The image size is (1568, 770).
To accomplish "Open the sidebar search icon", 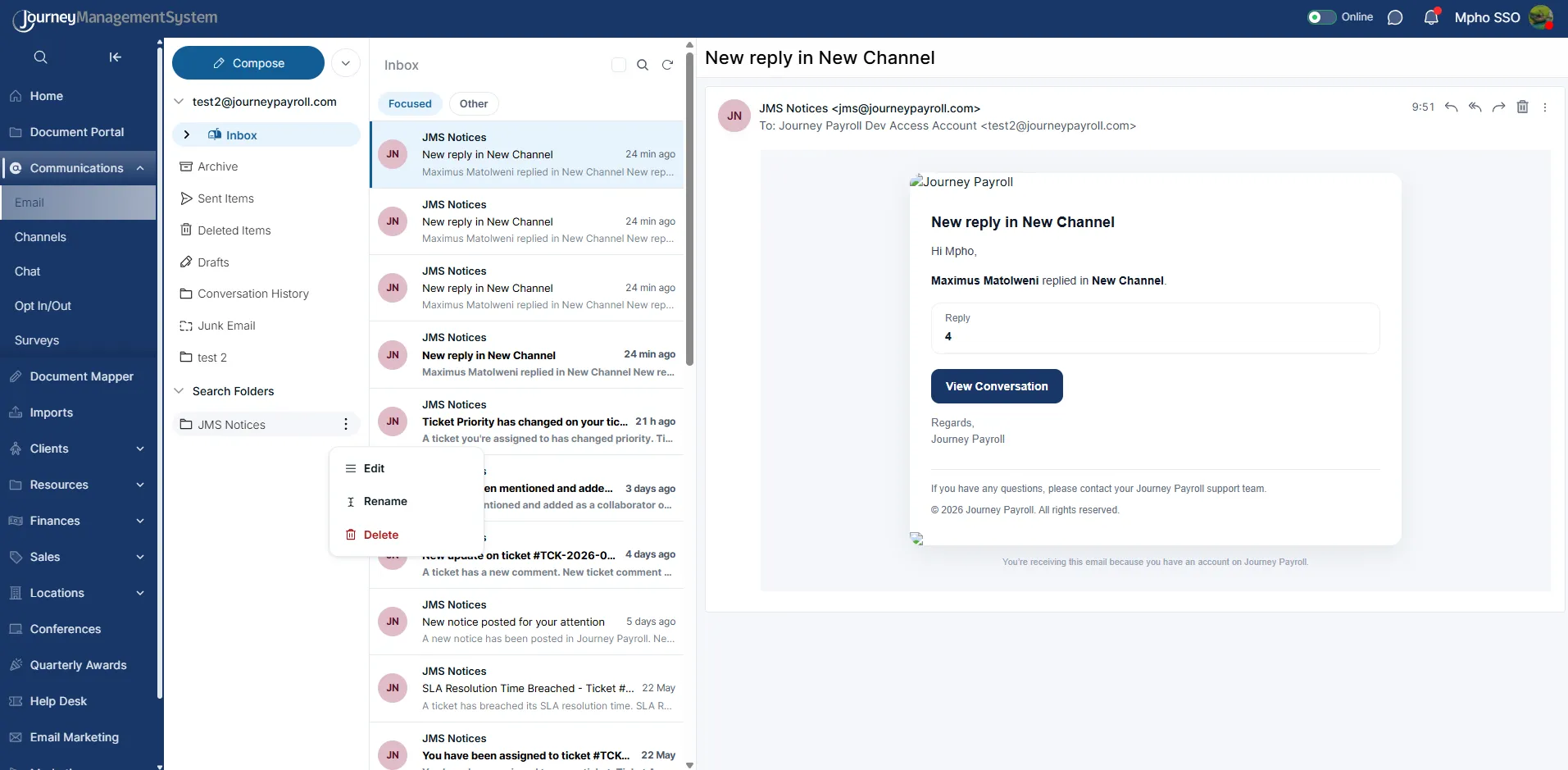I will pos(40,57).
